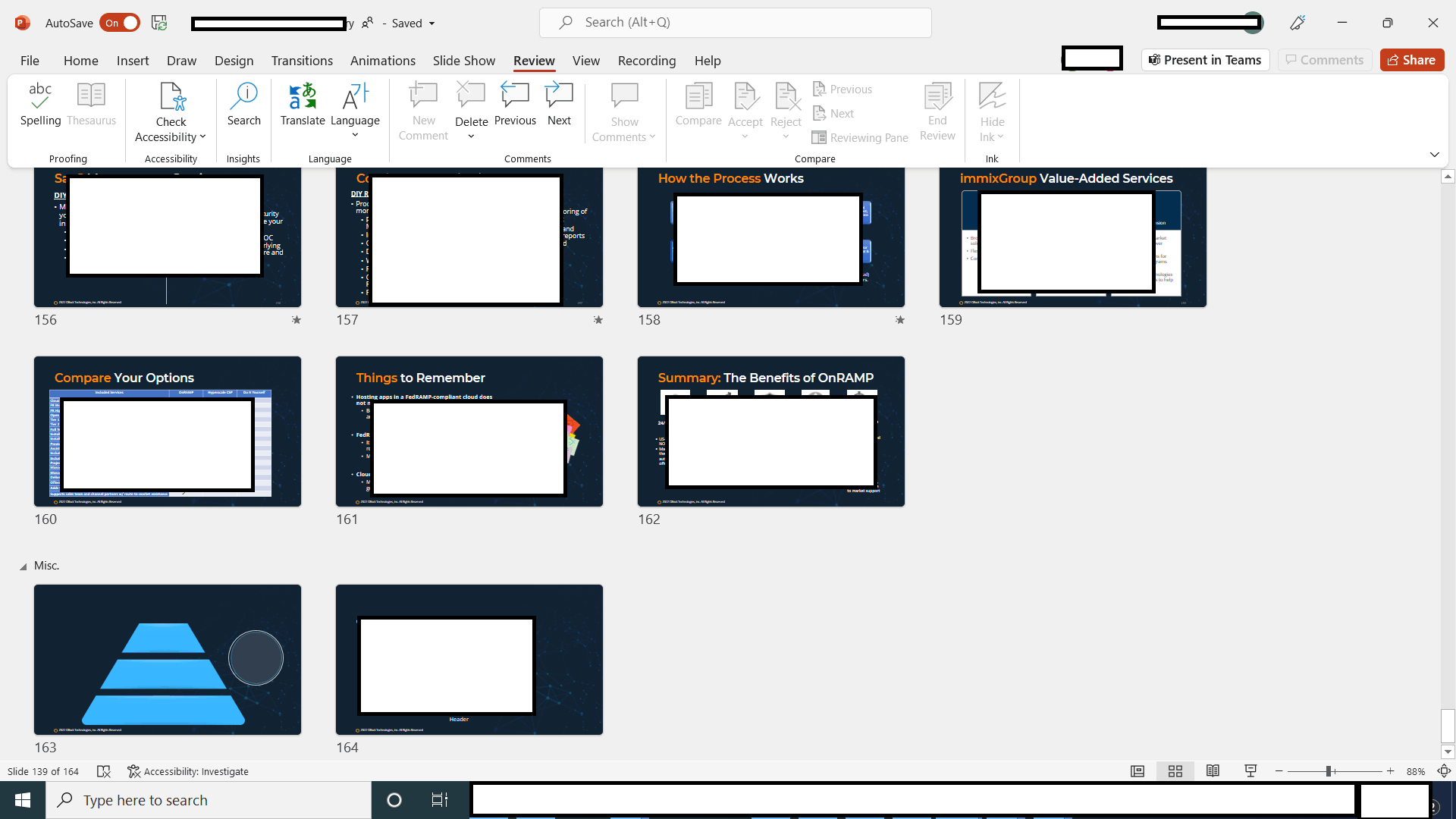Open the Thesaurus tool
The image size is (1456, 819).
click(x=91, y=105)
